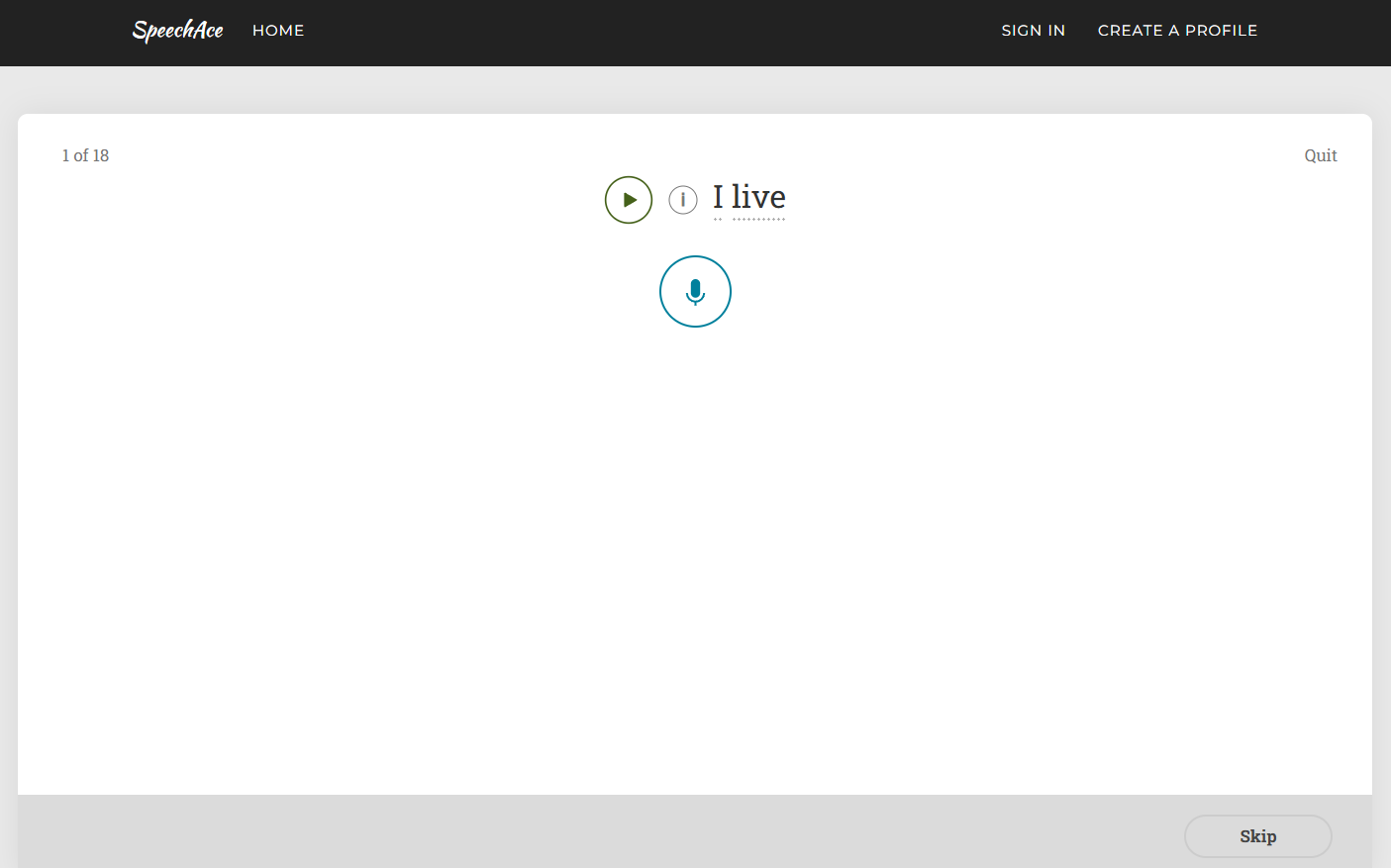Go to the HOME menu item
Viewport: 1391px width, 868px height.
pos(278,31)
